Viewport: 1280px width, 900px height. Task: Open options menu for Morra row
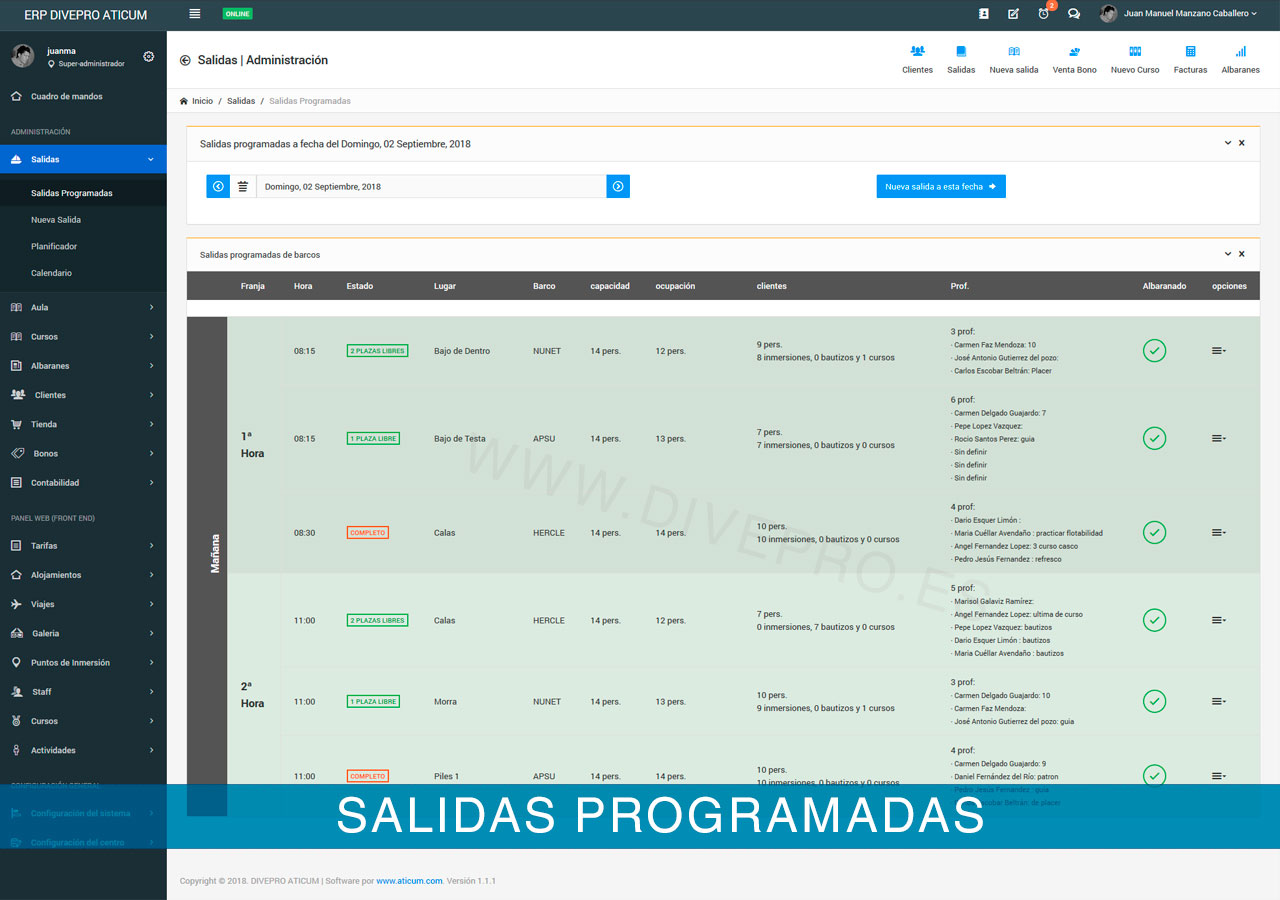pos(1219,701)
